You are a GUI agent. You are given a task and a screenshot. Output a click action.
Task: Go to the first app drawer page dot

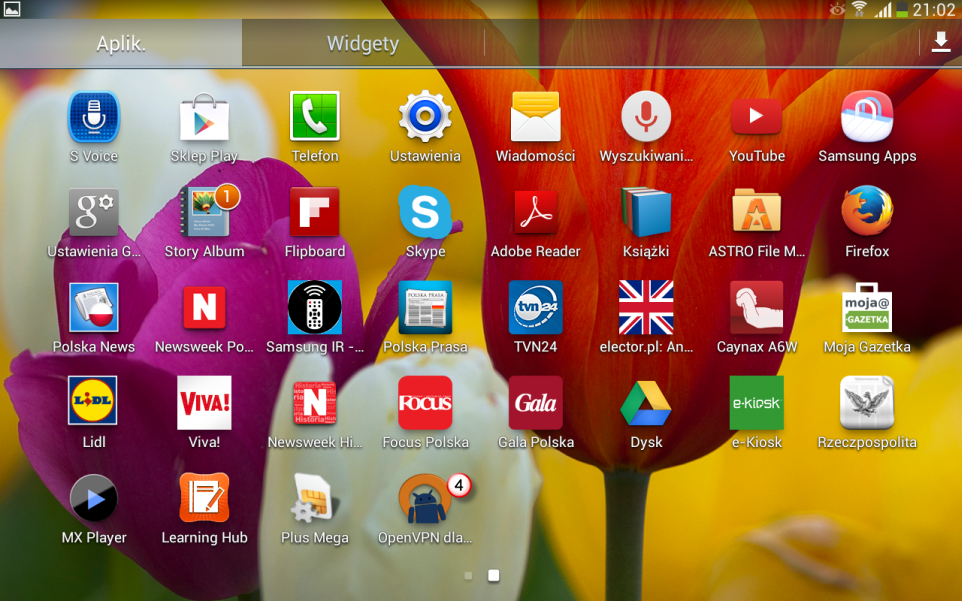point(469,575)
